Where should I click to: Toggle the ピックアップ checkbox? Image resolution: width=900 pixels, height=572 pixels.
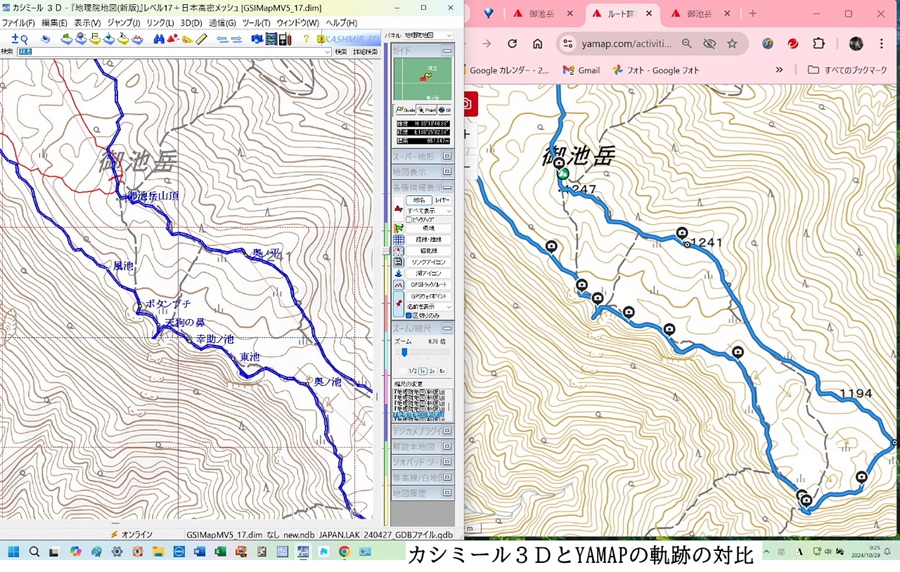(409, 219)
